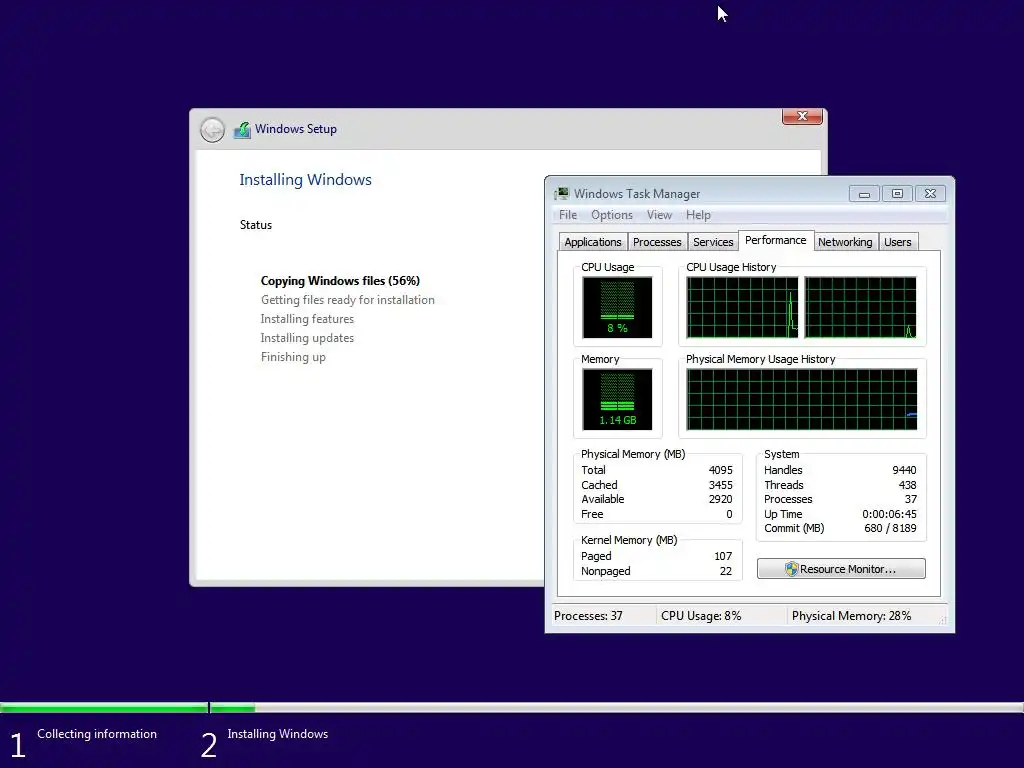Screen dimensions: 1024x768
Task: Click the Windows Setup title icon
Action: [x=242, y=130]
